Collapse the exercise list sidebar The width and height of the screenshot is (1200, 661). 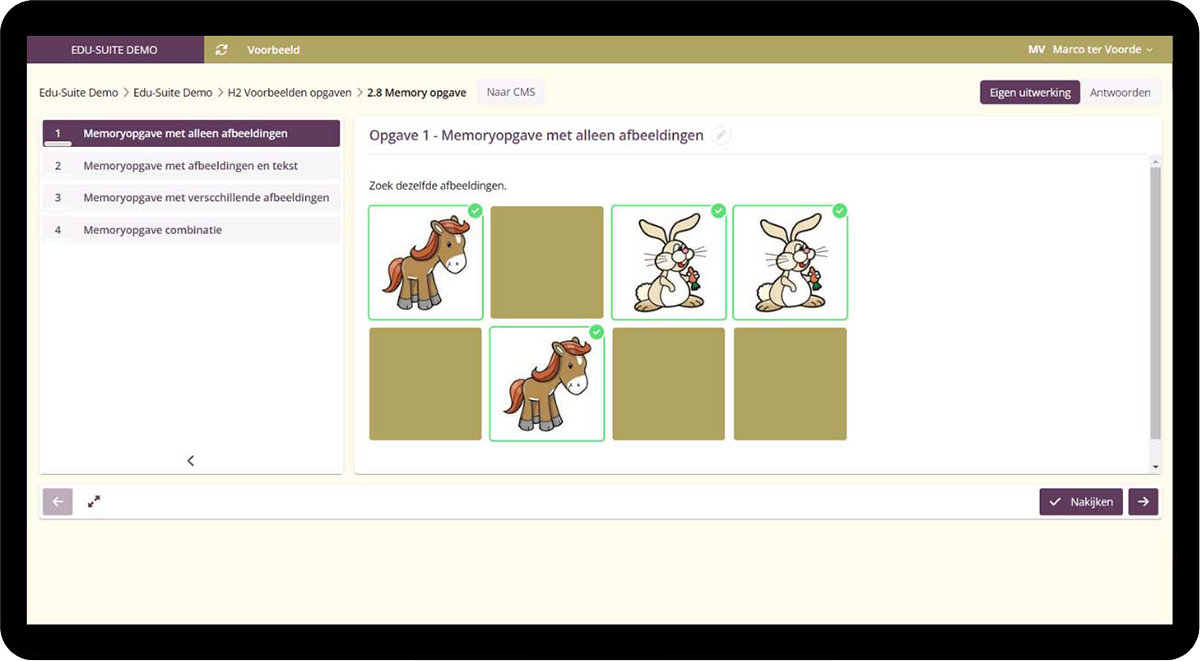click(191, 461)
